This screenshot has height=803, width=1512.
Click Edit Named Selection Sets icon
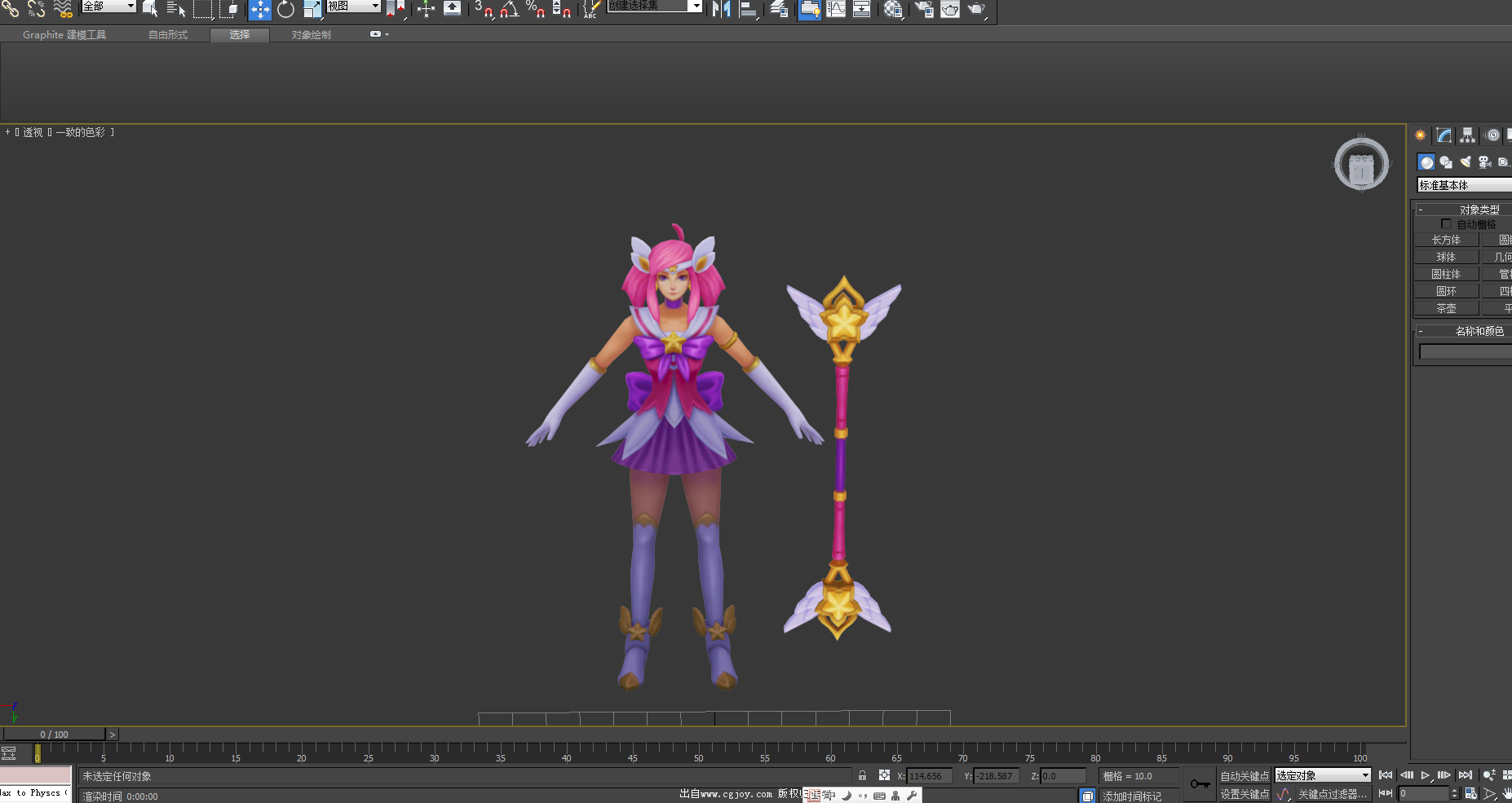591,9
